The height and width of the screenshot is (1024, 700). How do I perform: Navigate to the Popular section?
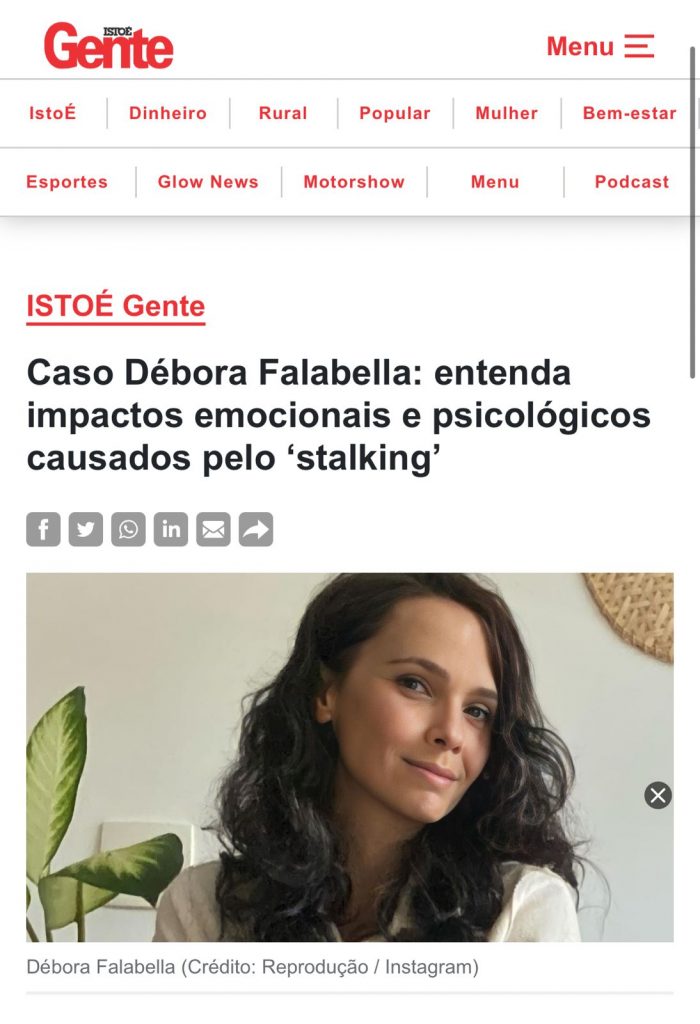[394, 113]
